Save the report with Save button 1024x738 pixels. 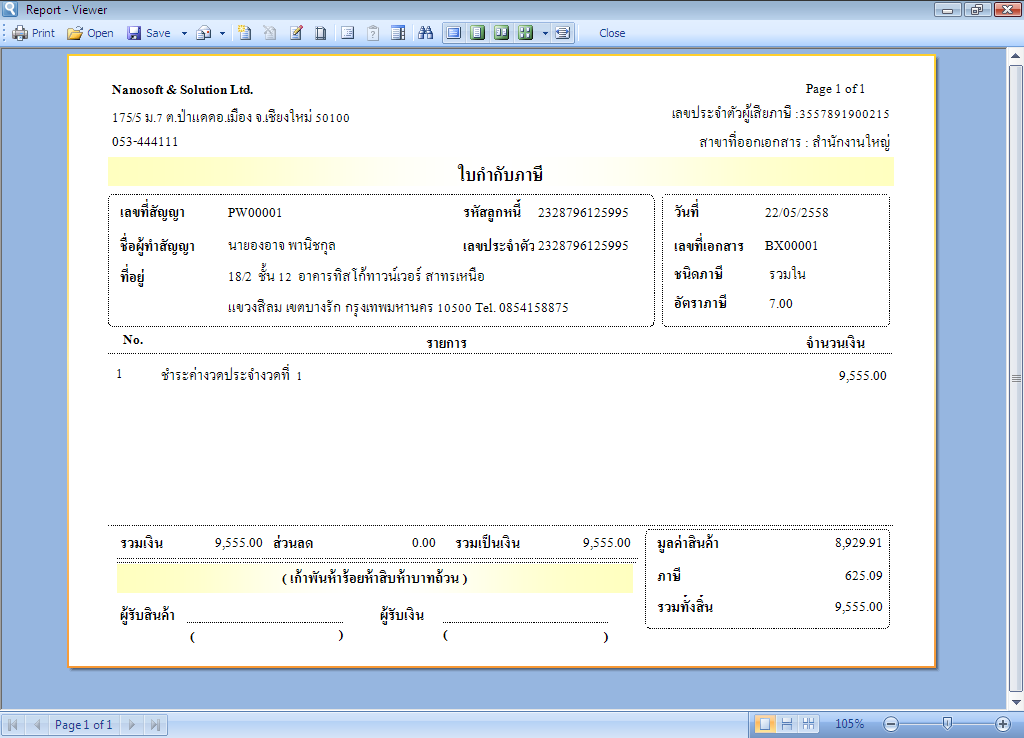point(149,33)
